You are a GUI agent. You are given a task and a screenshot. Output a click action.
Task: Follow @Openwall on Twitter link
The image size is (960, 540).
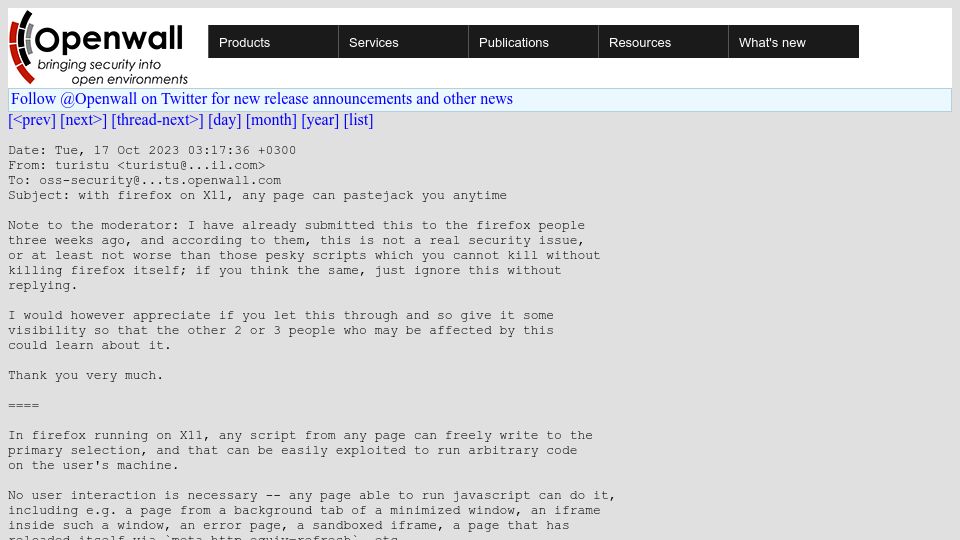coord(262,99)
